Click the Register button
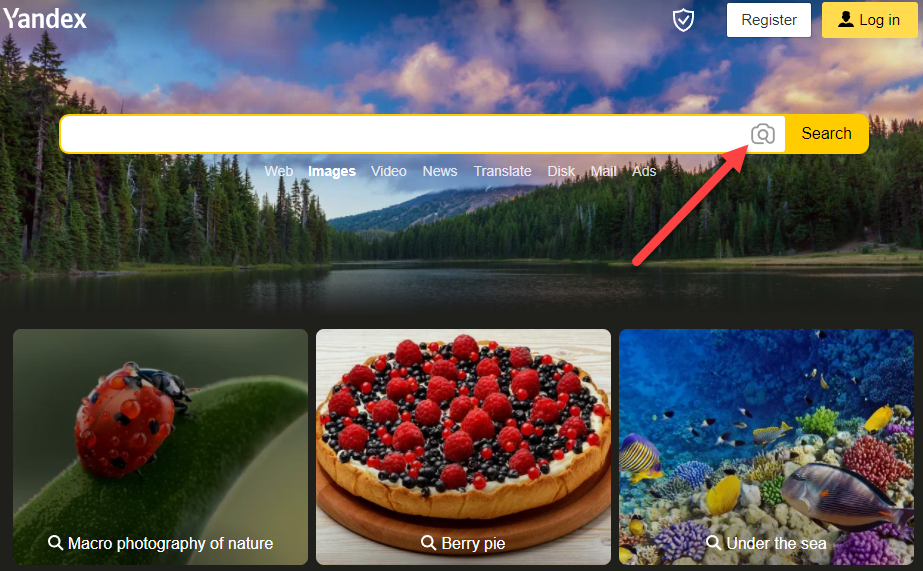Image resolution: width=923 pixels, height=571 pixels. (769, 20)
